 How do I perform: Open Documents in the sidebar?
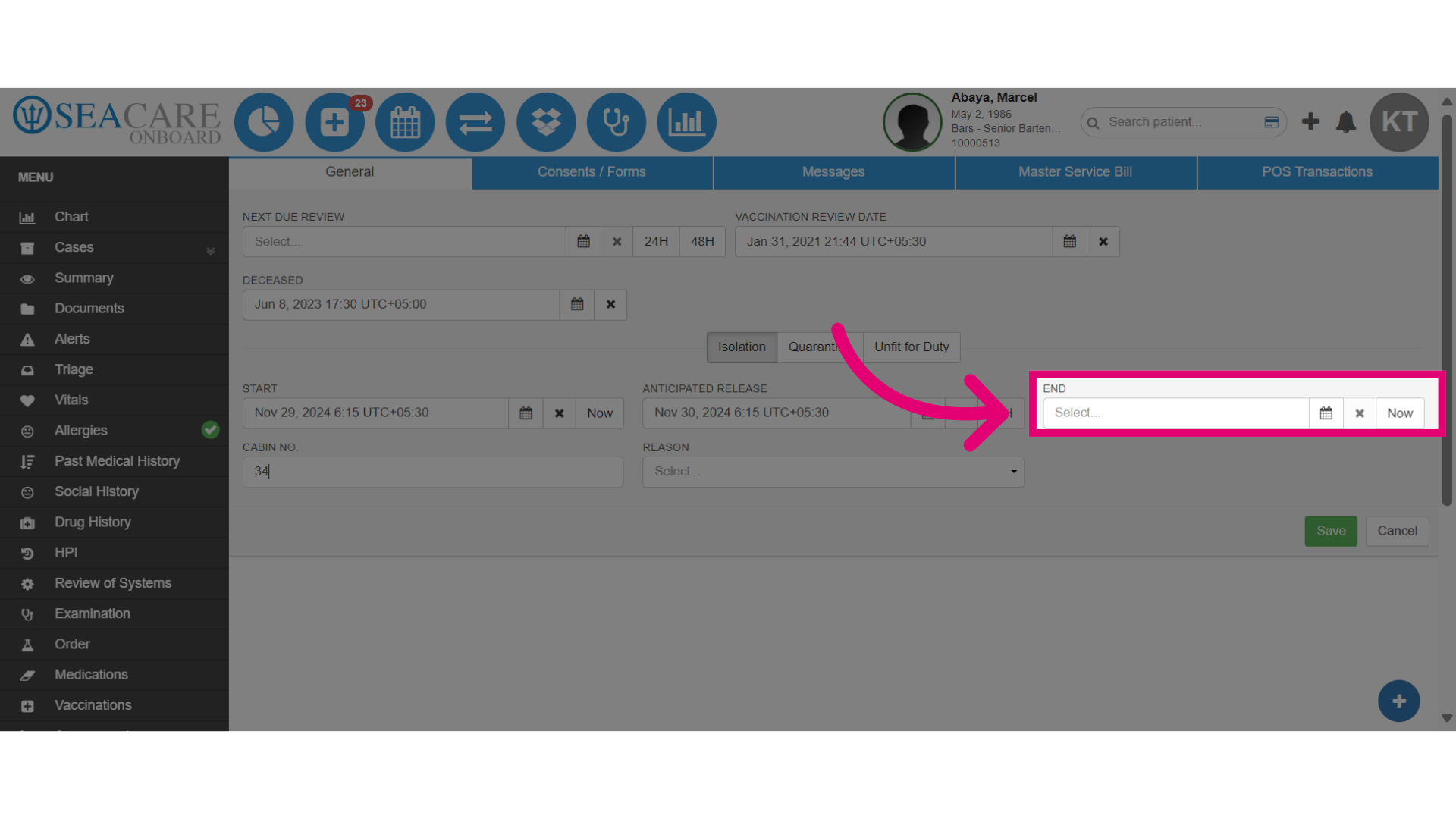point(115,309)
